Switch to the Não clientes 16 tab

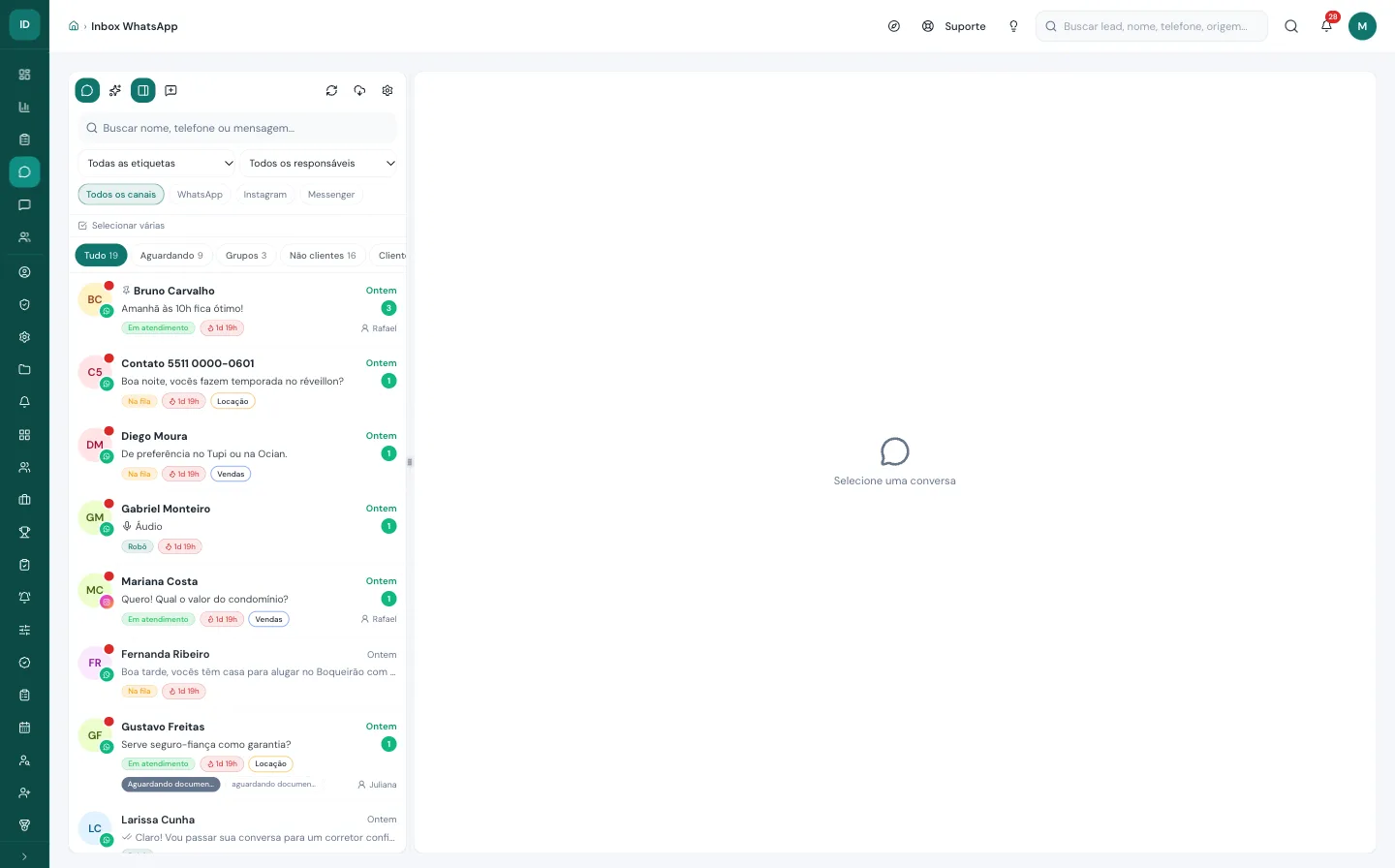pos(323,256)
